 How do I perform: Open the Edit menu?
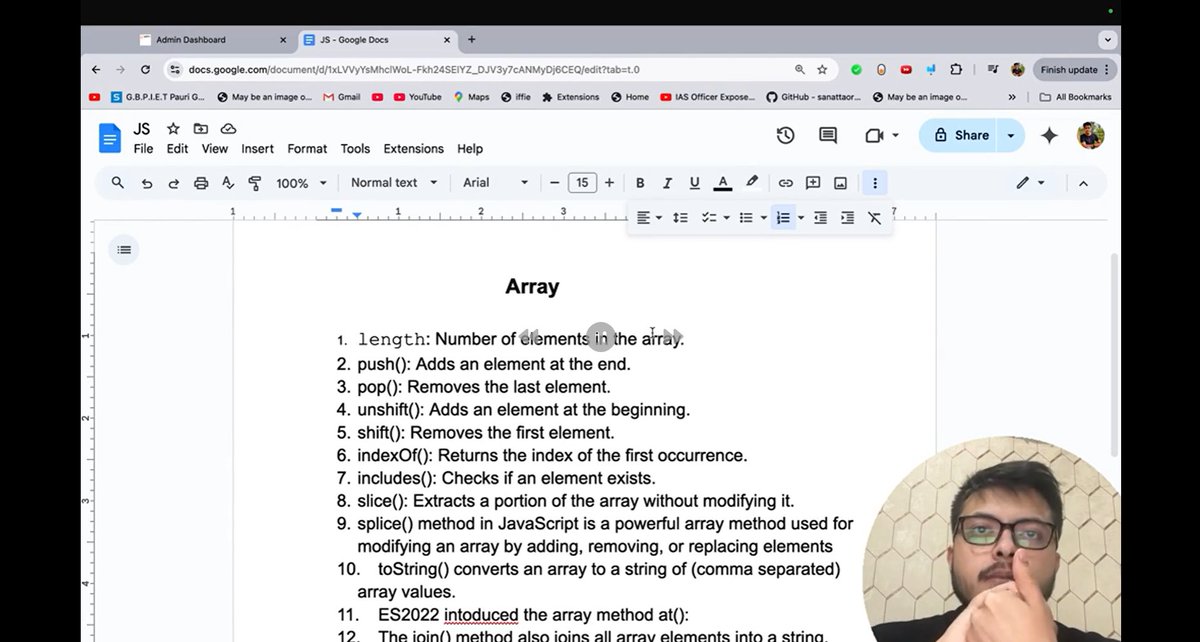click(177, 149)
